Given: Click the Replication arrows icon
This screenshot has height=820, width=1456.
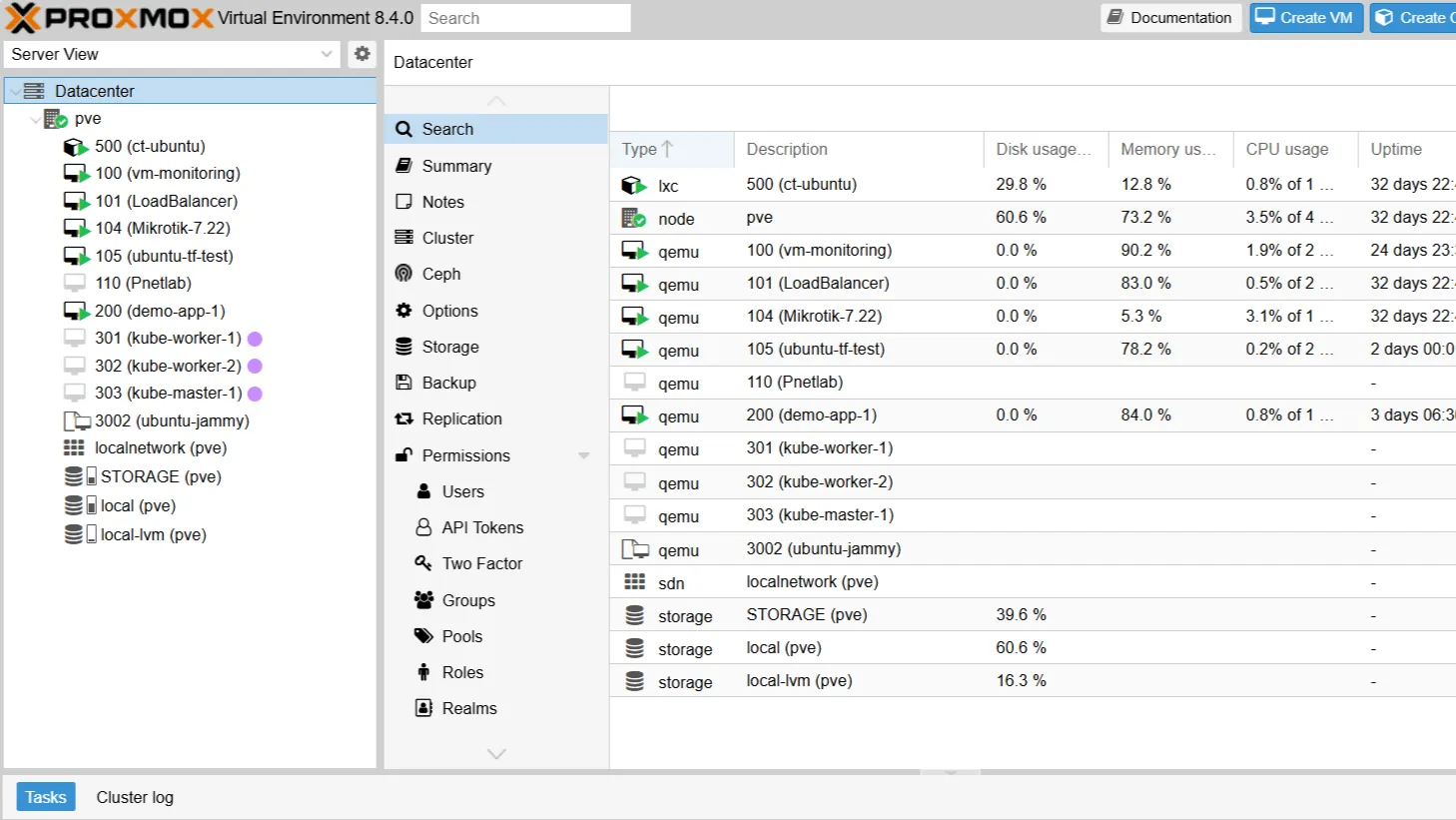Looking at the screenshot, I should (403, 418).
